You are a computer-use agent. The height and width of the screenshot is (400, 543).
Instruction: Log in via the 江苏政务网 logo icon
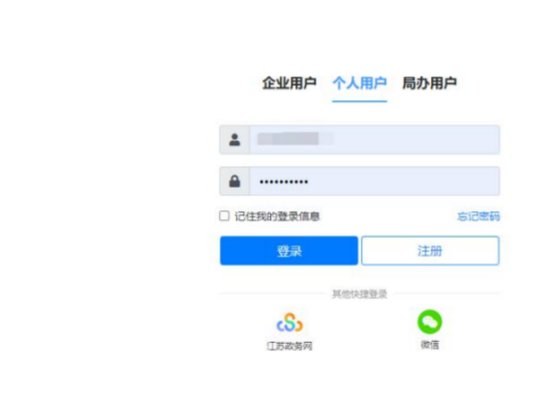[290, 322]
